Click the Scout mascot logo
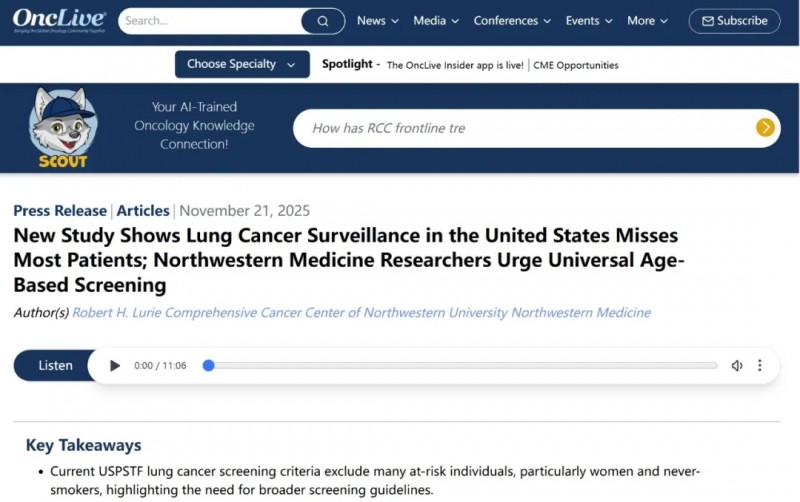 click(x=64, y=128)
